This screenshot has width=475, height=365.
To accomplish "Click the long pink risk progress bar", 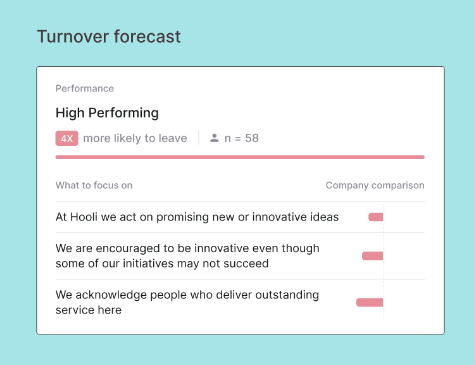I will 240,157.
